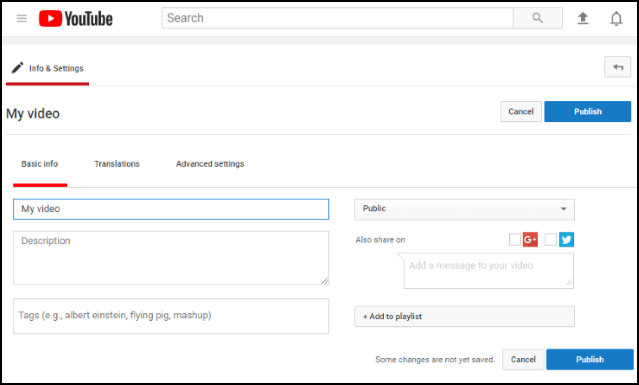
Task: Click the upload arrow icon
Action: 583,18
